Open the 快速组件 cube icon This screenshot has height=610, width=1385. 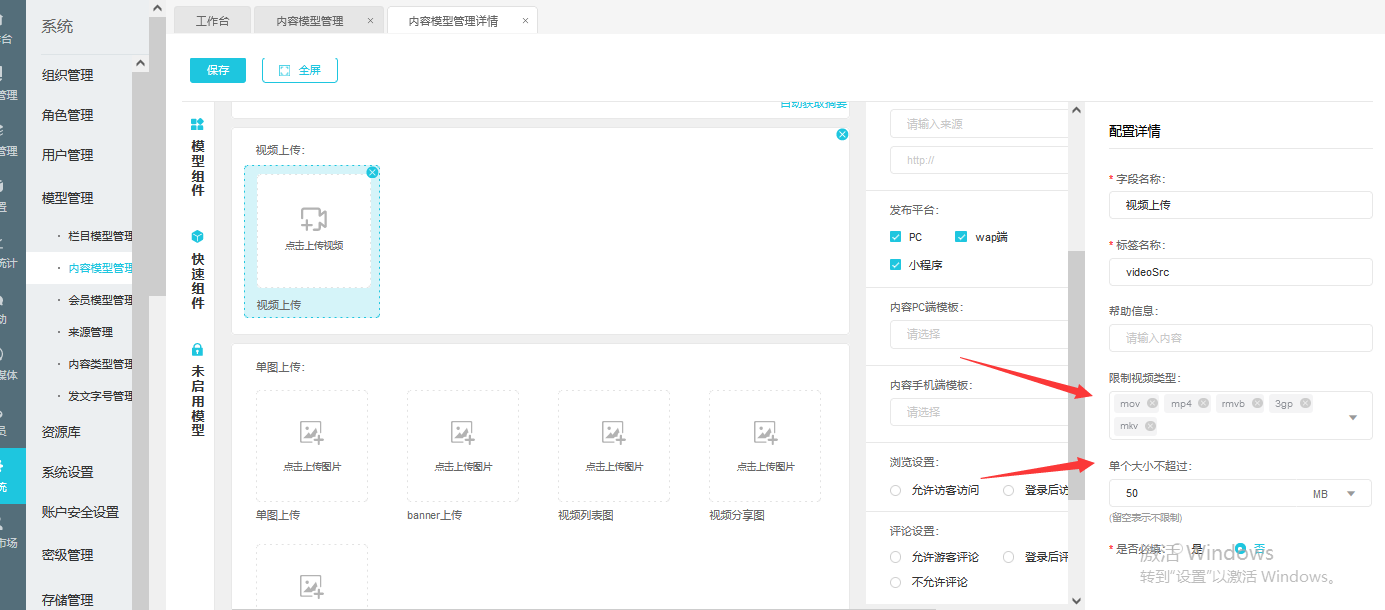tap(197, 237)
